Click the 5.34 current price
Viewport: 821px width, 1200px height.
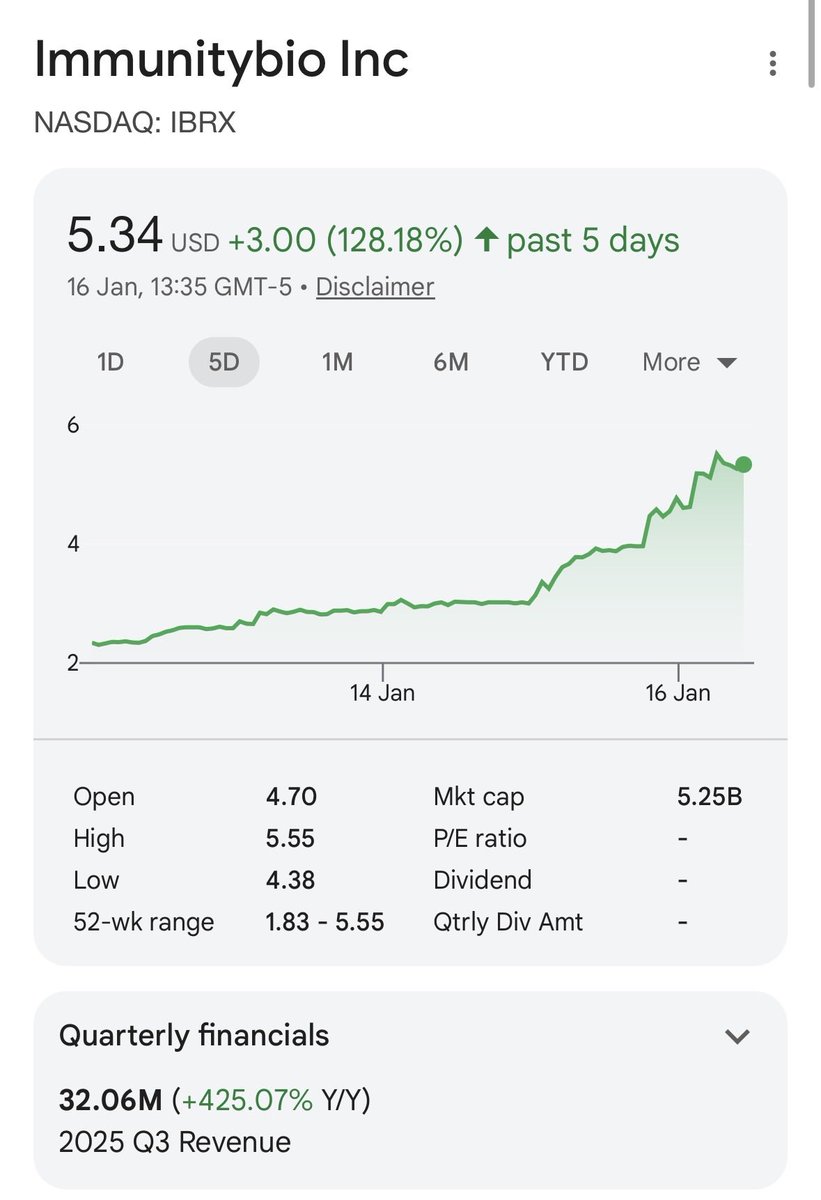114,237
